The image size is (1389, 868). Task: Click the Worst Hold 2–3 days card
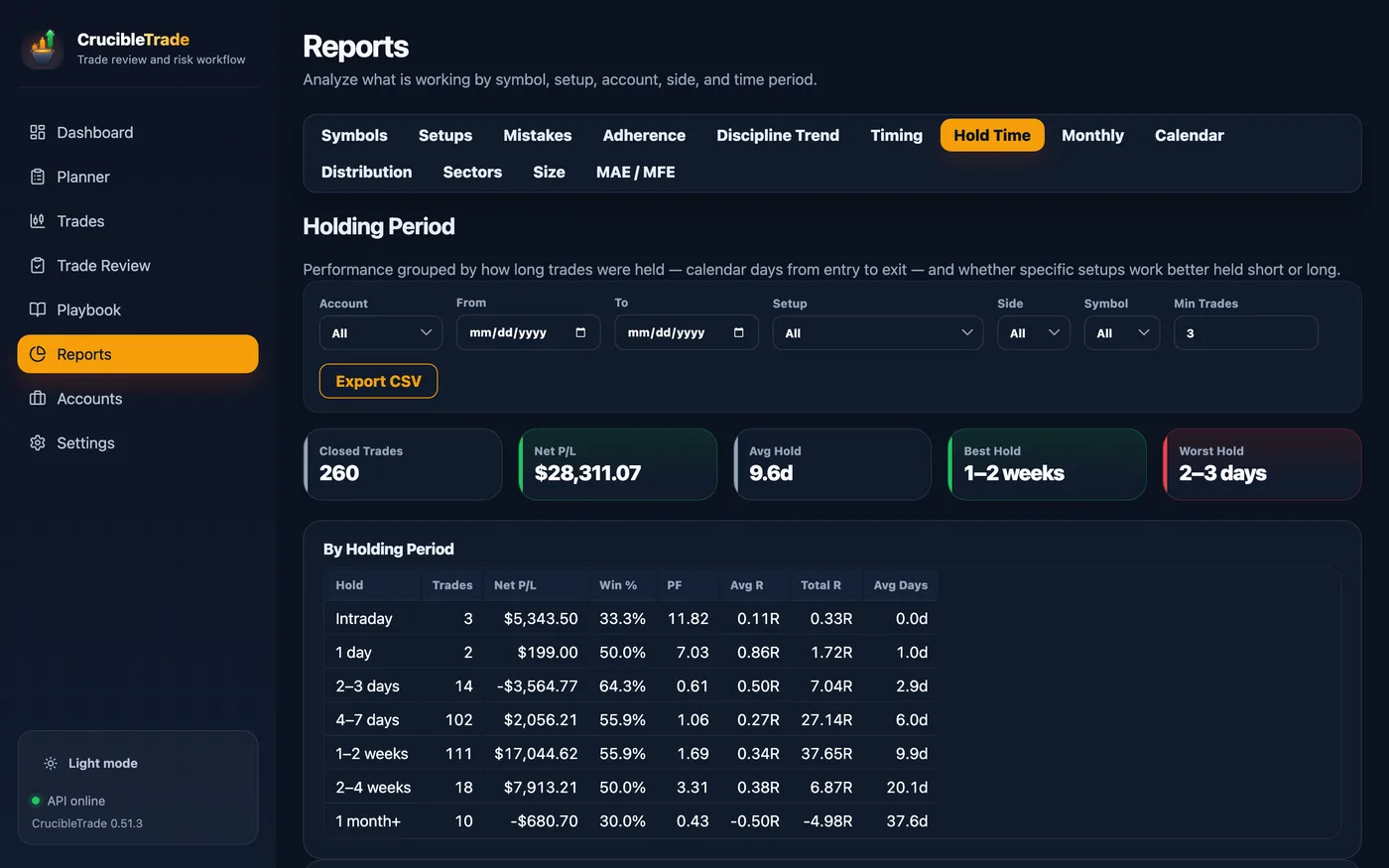tap(1262, 464)
